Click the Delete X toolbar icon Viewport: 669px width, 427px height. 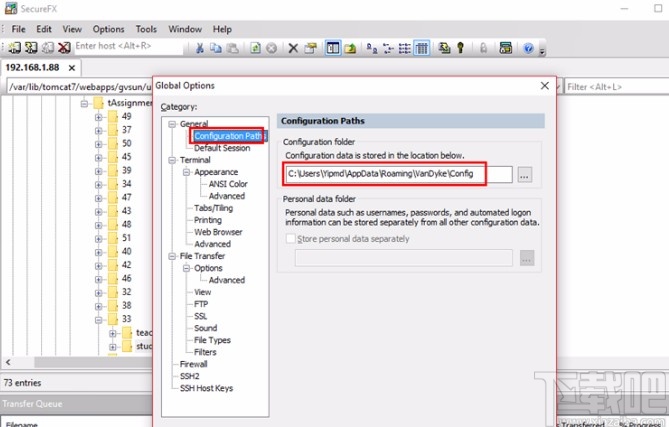(293, 47)
